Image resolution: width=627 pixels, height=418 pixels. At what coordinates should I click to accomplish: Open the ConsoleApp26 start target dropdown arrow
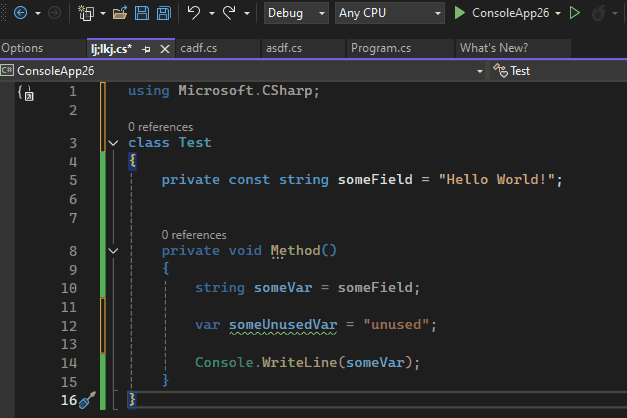pyautogui.click(x=558, y=13)
